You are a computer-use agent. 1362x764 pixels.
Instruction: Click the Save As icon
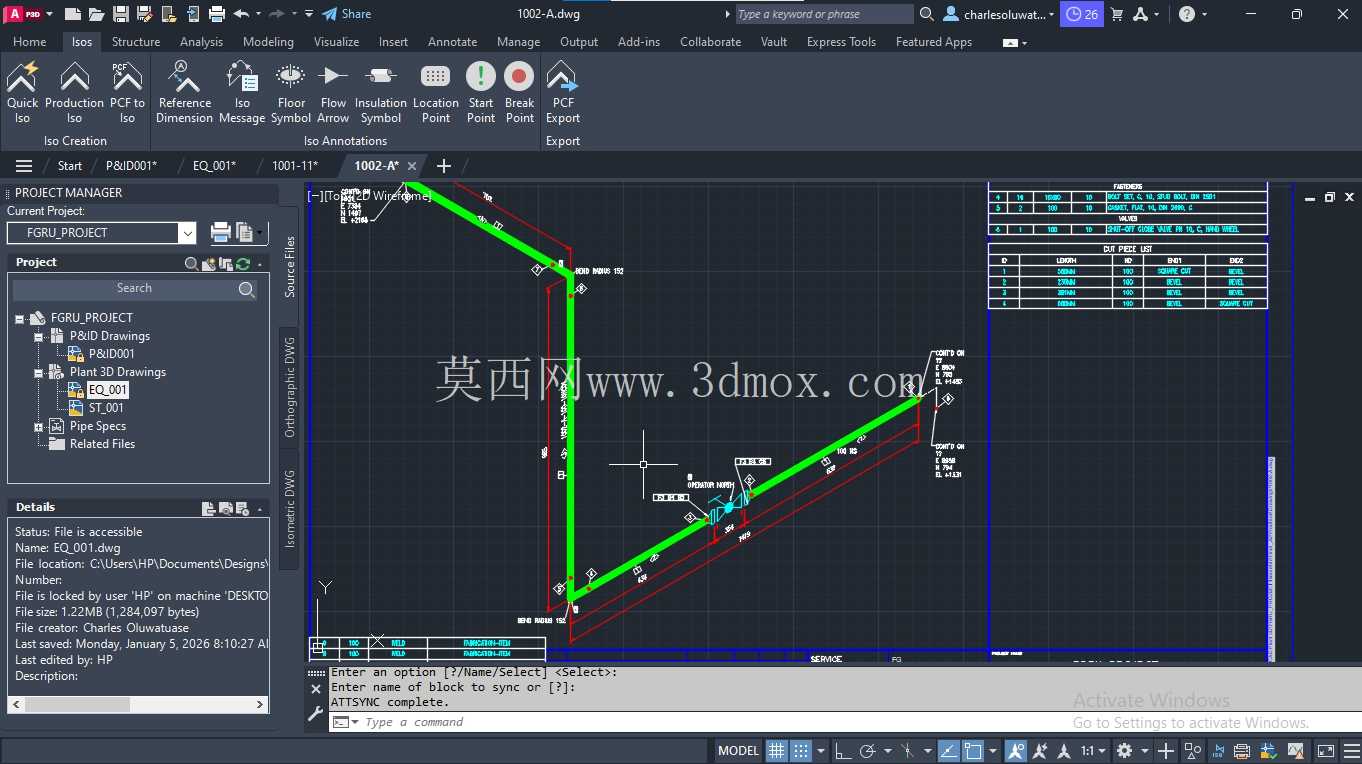[x=144, y=14]
